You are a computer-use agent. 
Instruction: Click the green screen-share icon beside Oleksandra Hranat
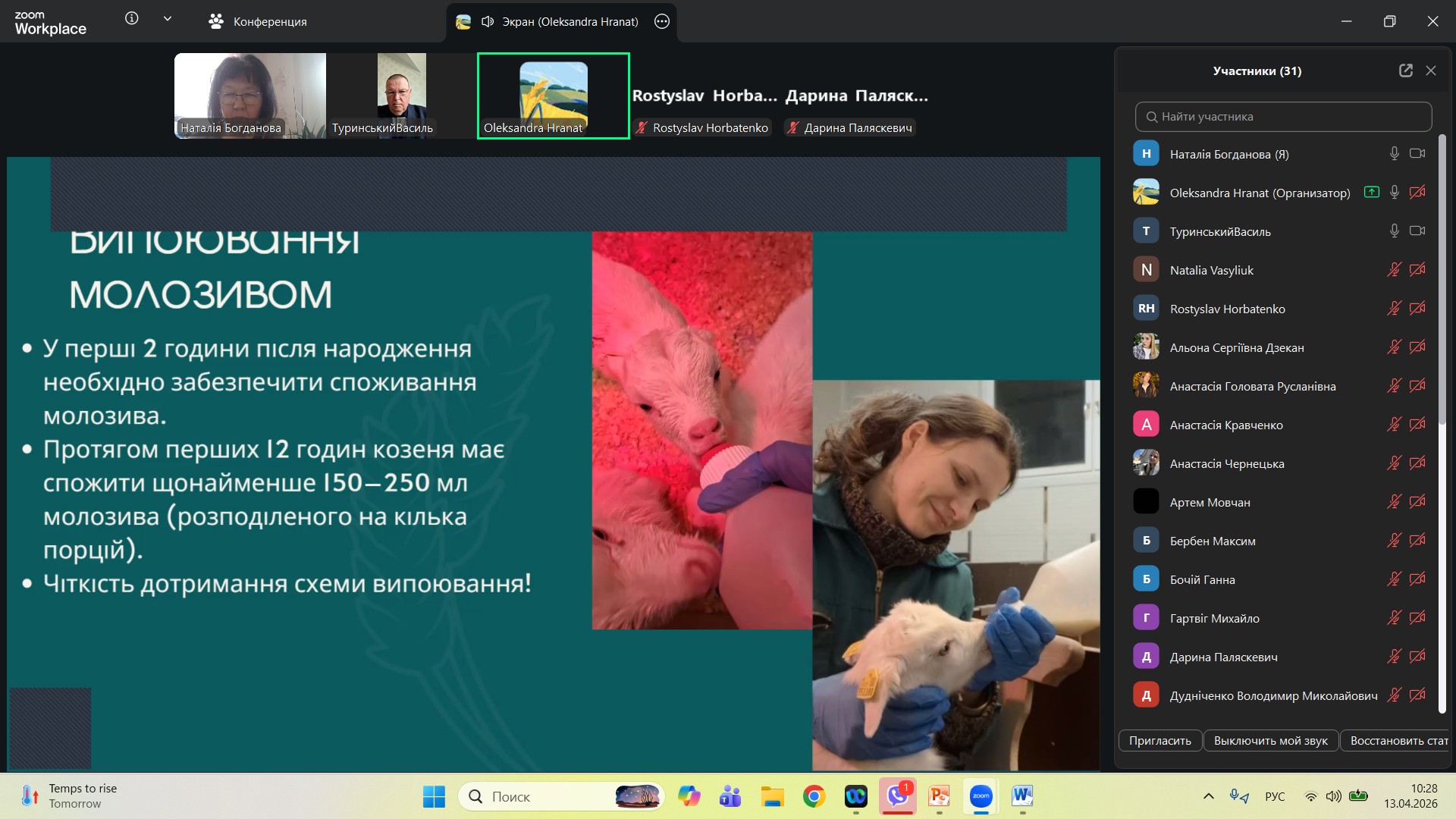click(1371, 193)
